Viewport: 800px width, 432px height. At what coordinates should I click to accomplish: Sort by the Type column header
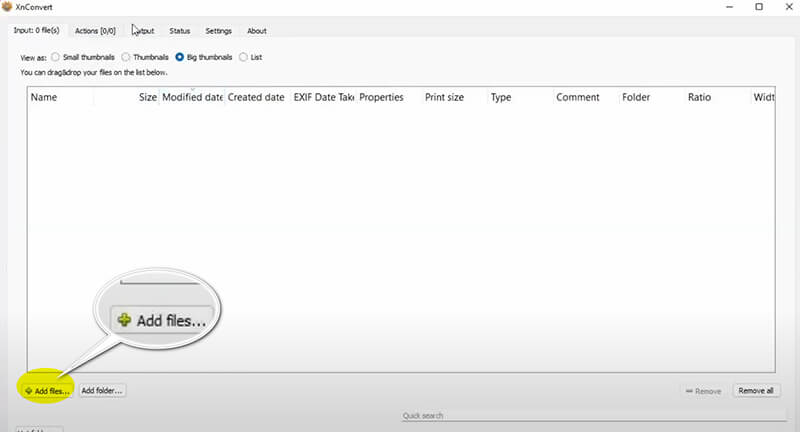click(521, 97)
